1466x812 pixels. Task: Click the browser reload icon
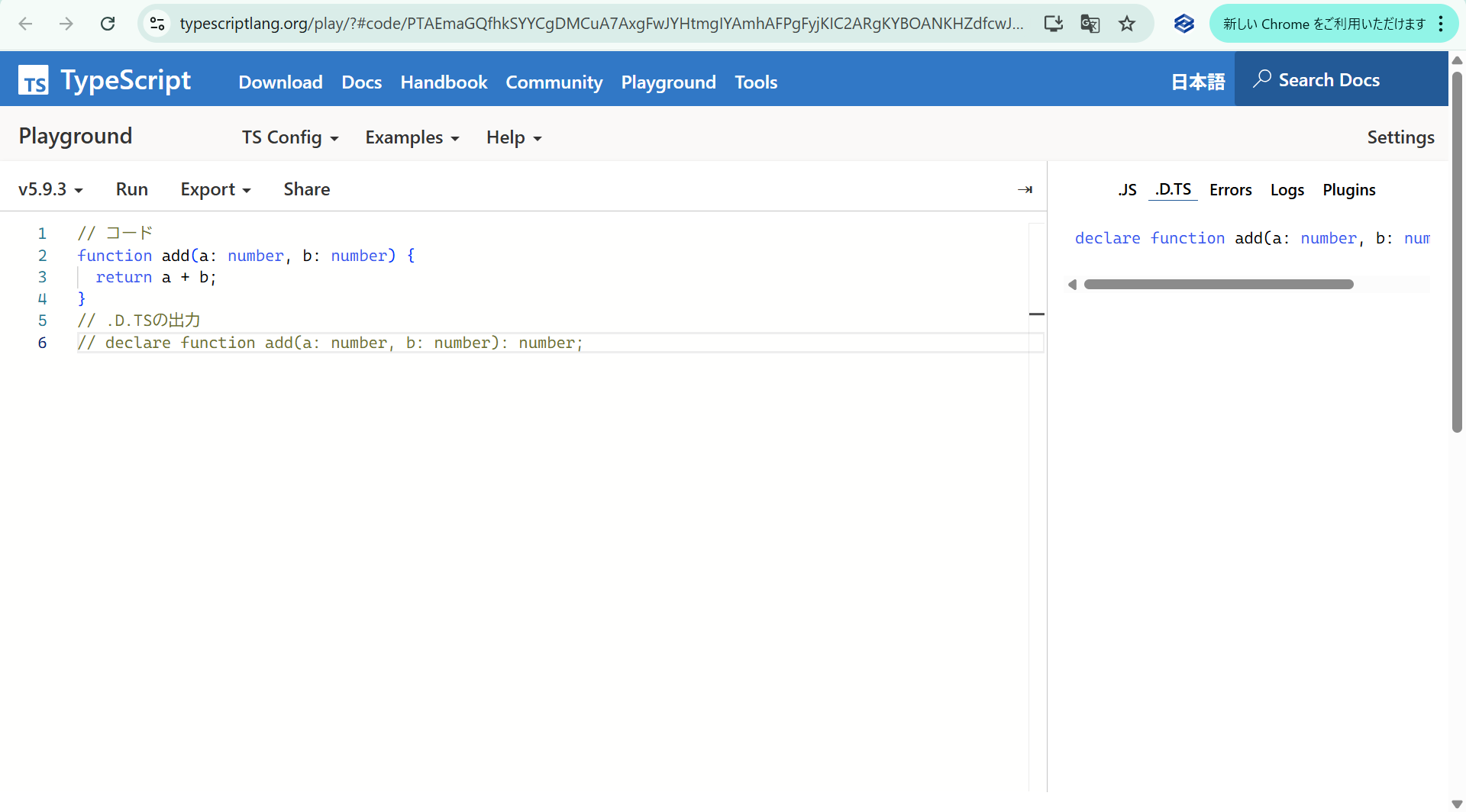(x=108, y=24)
